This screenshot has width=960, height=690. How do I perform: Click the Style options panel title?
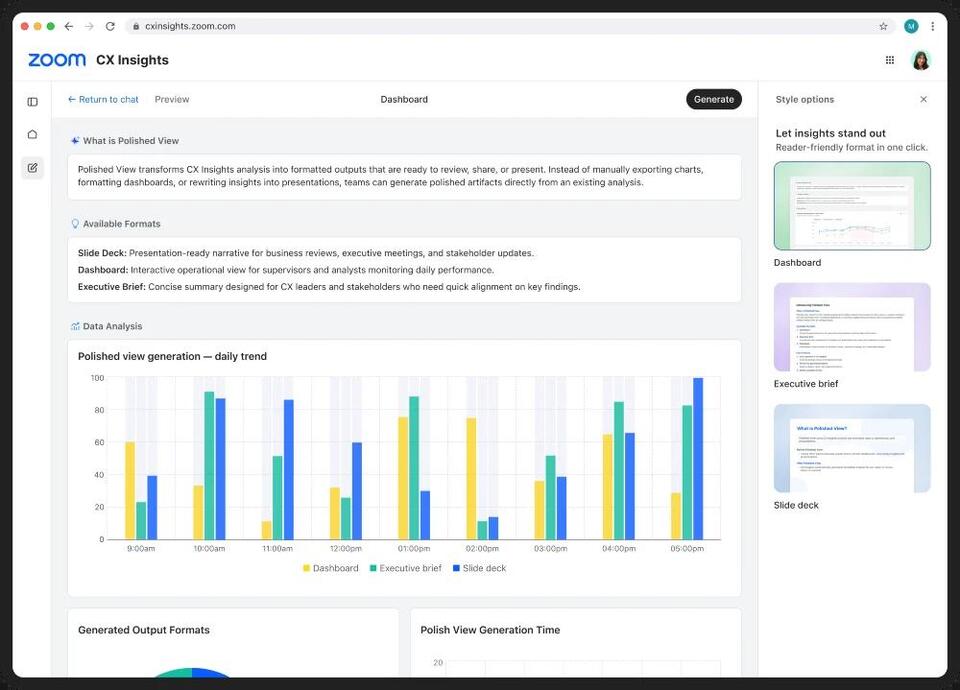(x=804, y=99)
